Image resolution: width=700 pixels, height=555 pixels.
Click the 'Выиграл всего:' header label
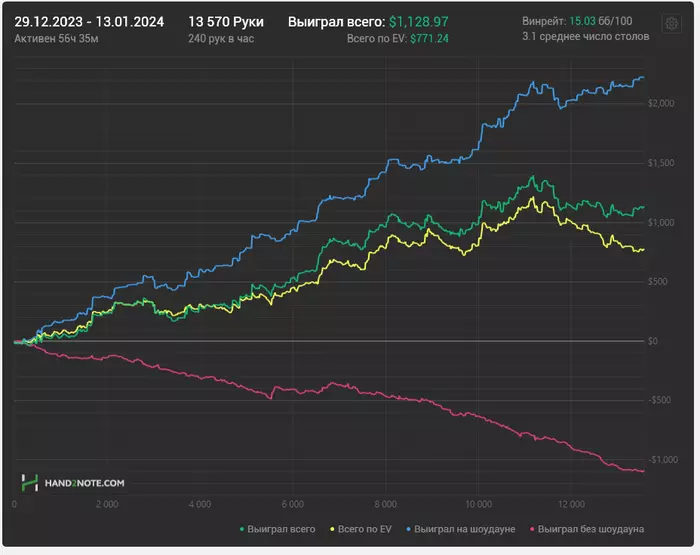pyautogui.click(x=336, y=22)
